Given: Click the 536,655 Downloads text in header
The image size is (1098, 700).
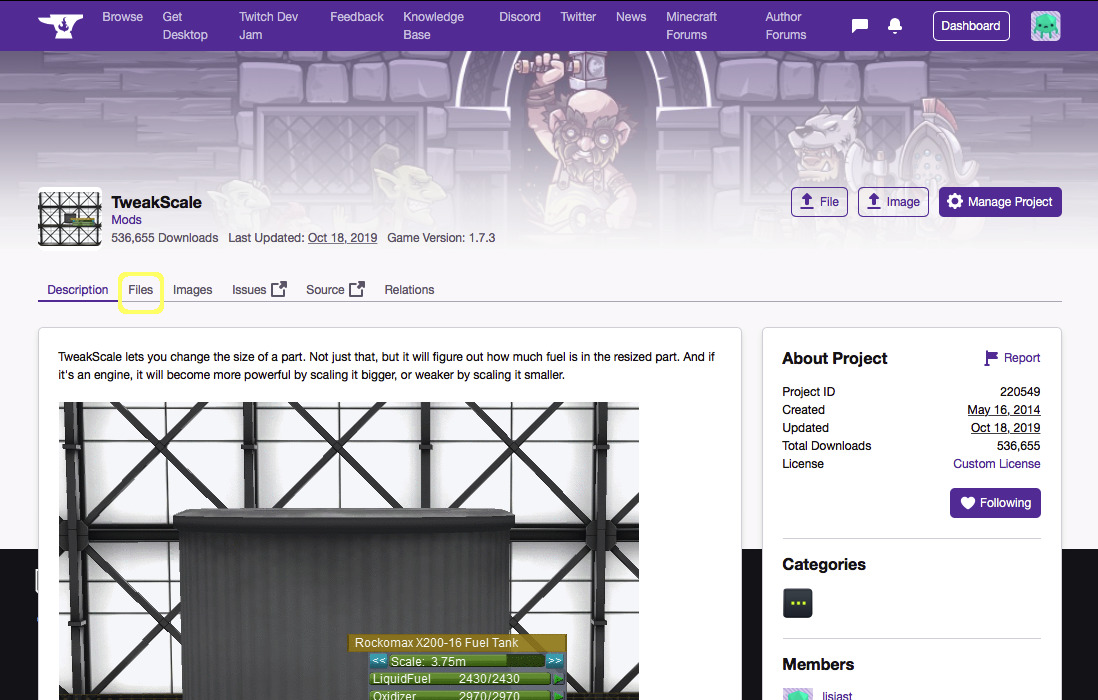Looking at the screenshot, I should point(165,238).
